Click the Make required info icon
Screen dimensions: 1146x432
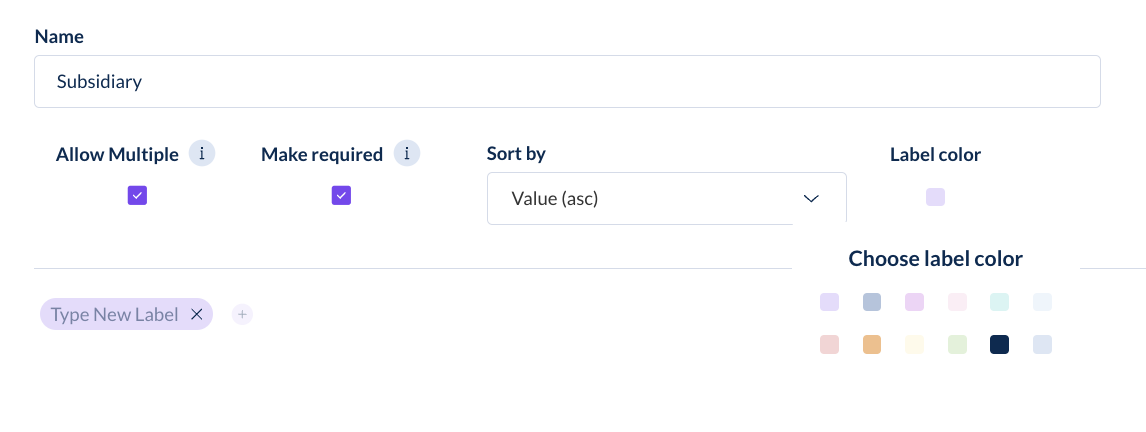pyautogui.click(x=406, y=154)
